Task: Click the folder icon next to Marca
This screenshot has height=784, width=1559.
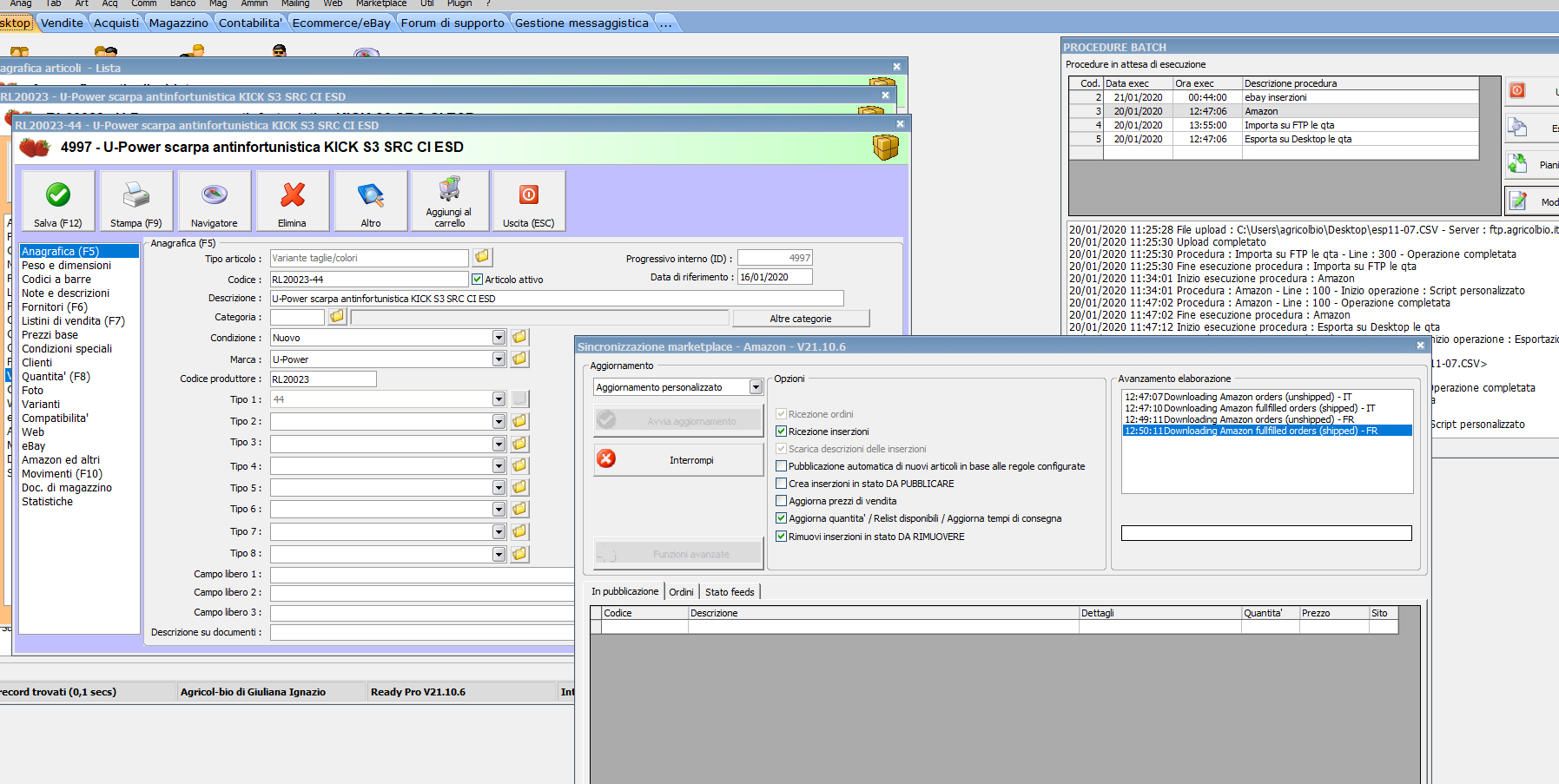Action: [x=519, y=359]
